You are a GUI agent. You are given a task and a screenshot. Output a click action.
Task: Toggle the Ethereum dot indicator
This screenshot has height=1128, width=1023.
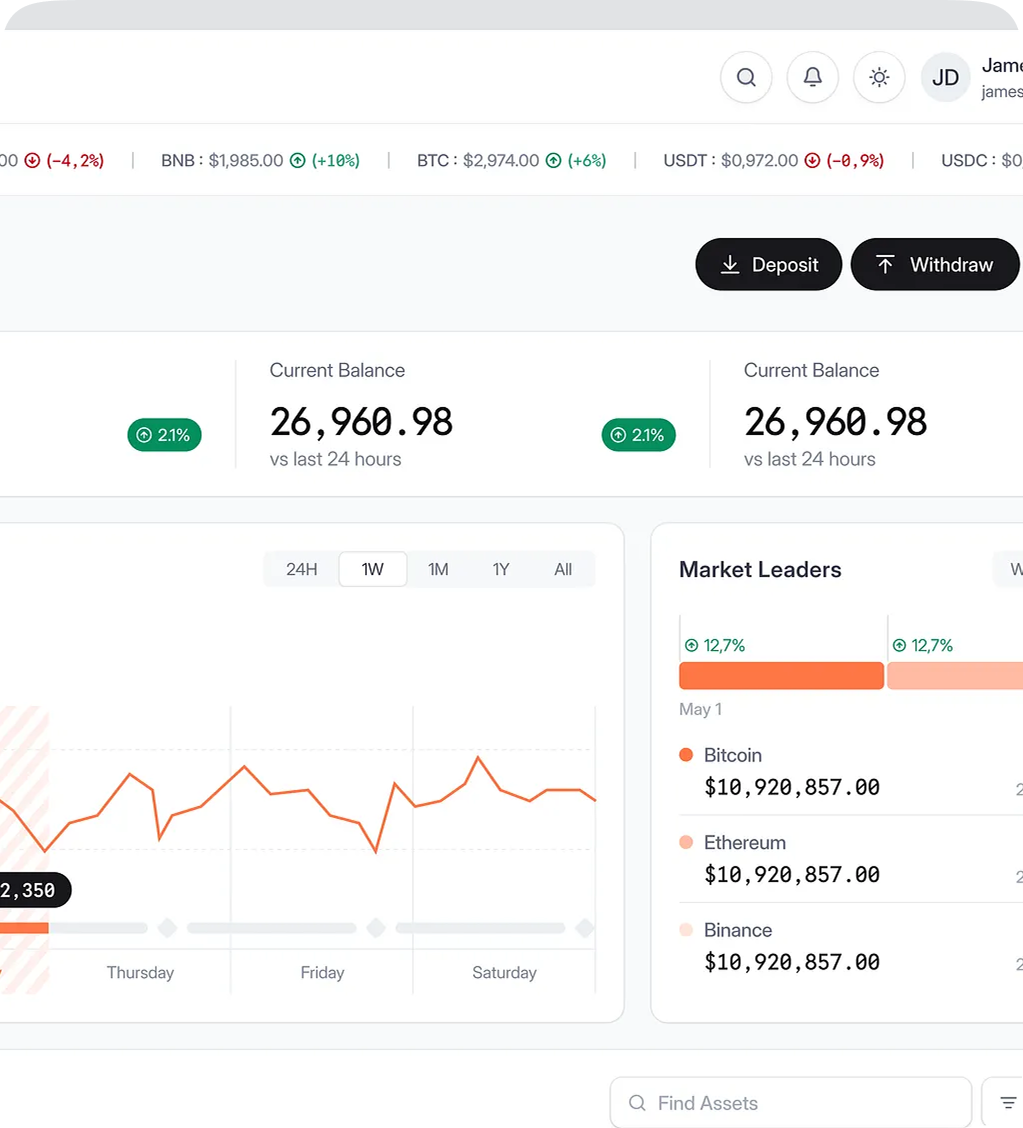(686, 842)
